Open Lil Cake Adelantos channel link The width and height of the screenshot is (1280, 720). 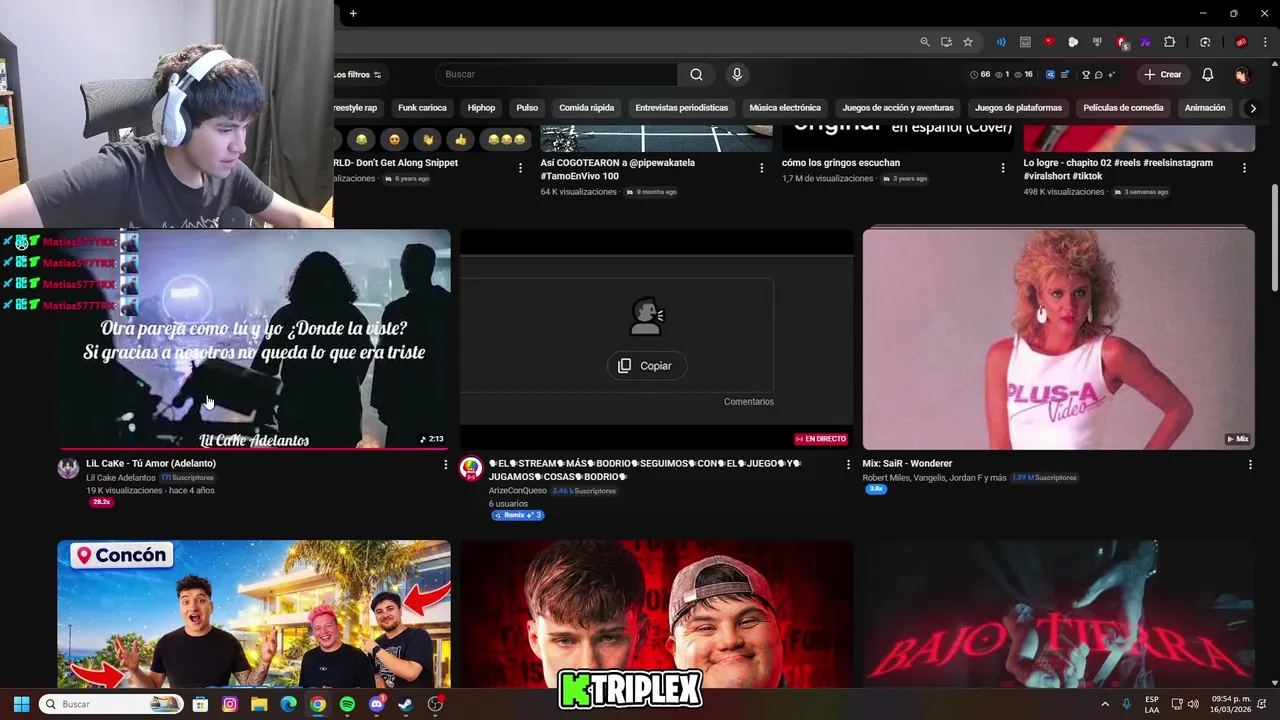pos(121,478)
